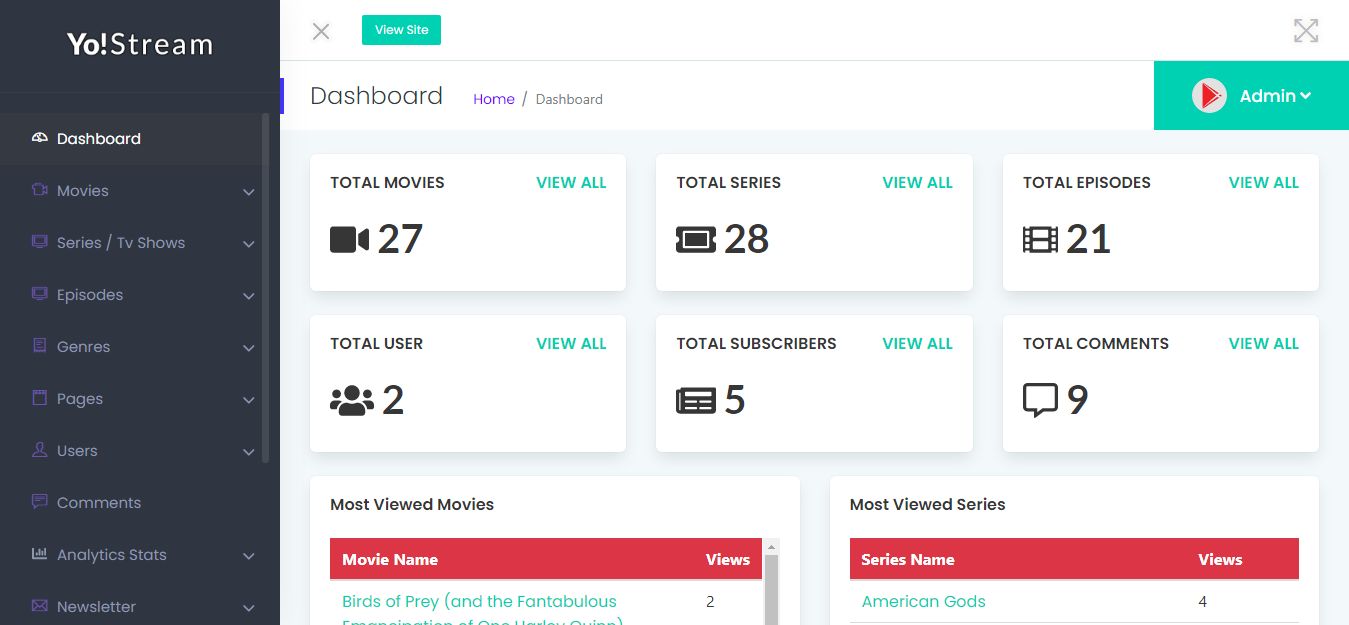The width and height of the screenshot is (1349, 625).
Task: View all under Total Subscribers
Action: click(x=917, y=344)
